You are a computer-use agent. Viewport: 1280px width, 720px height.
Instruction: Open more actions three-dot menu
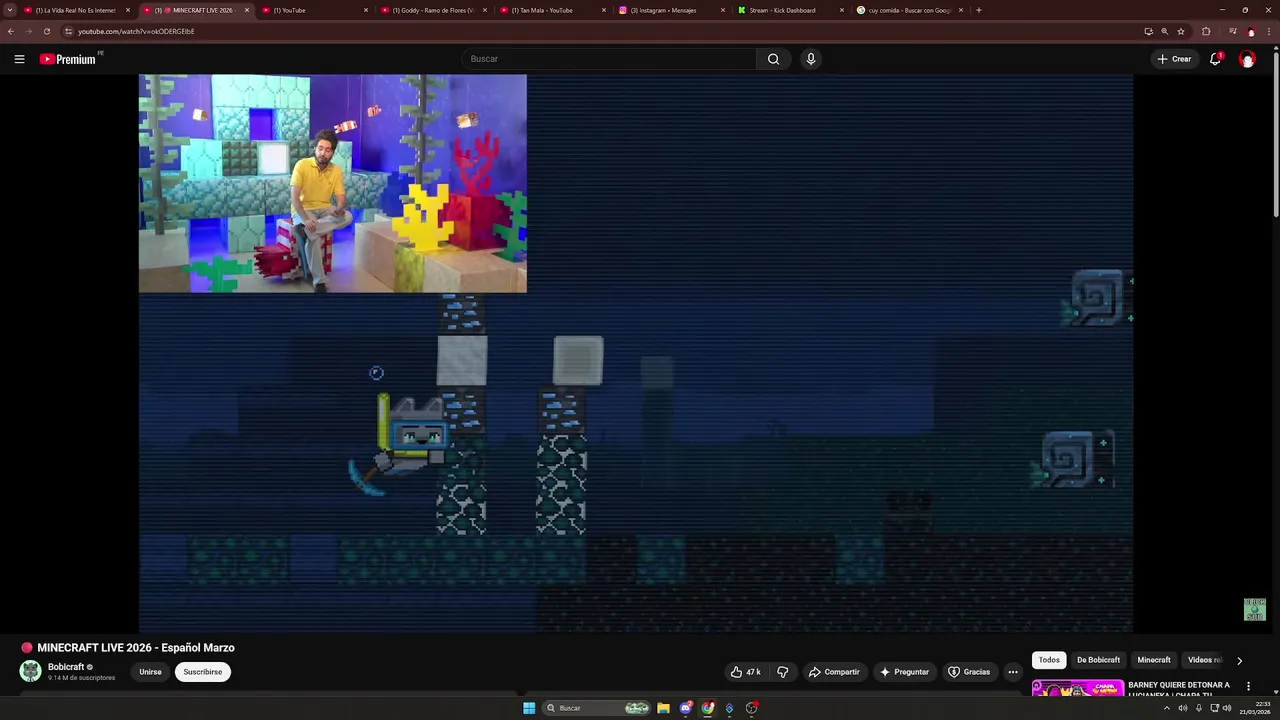pyautogui.click(x=1013, y=672)
